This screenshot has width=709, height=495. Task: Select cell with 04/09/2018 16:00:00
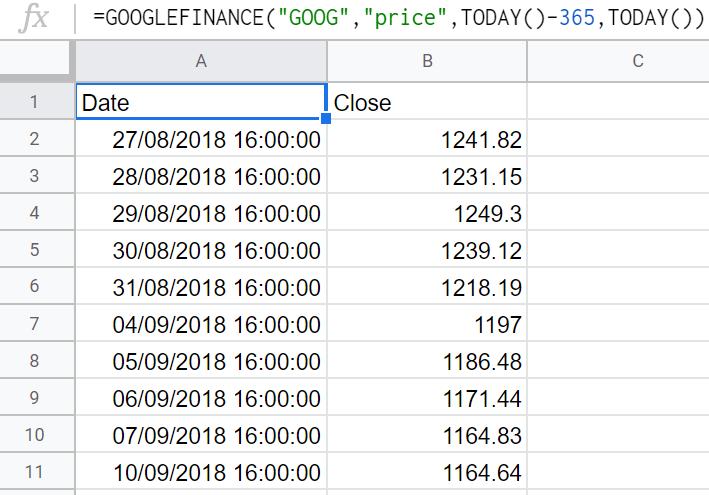pyautogui.click(x=201, y=324)
